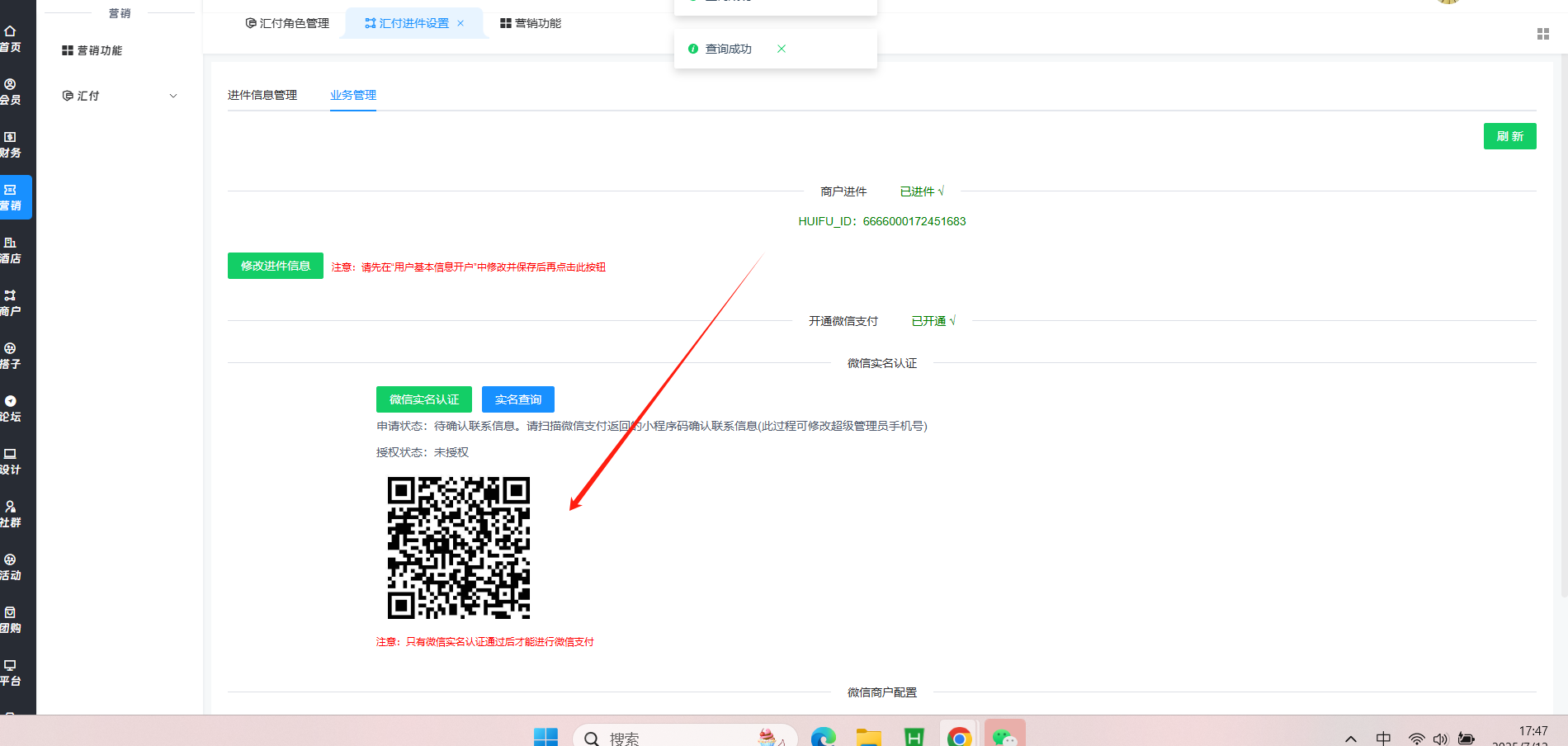Viewport: 1568px width, 746px height.
Task: Close the 汇付进件设置 tab
Action: tap(460, 23)
